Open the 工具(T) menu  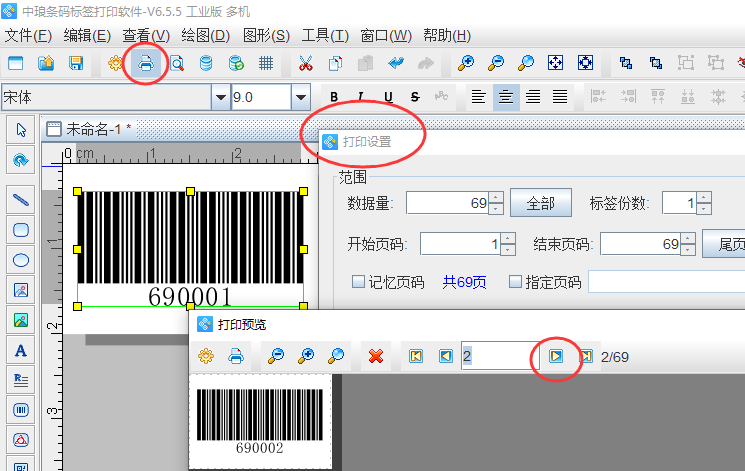pos(326,35)
